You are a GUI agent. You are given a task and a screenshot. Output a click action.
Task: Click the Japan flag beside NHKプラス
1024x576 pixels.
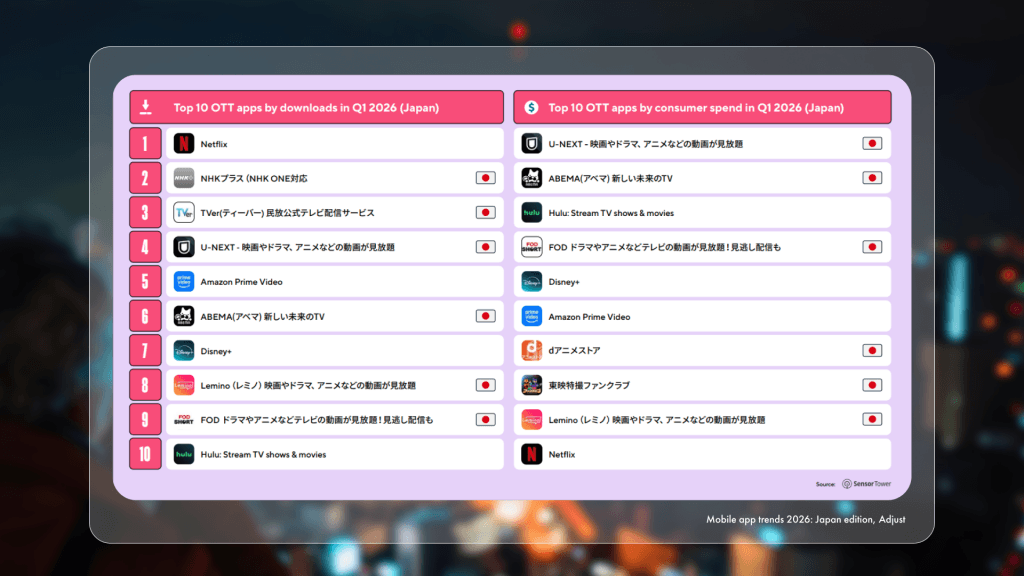[485, 178]
